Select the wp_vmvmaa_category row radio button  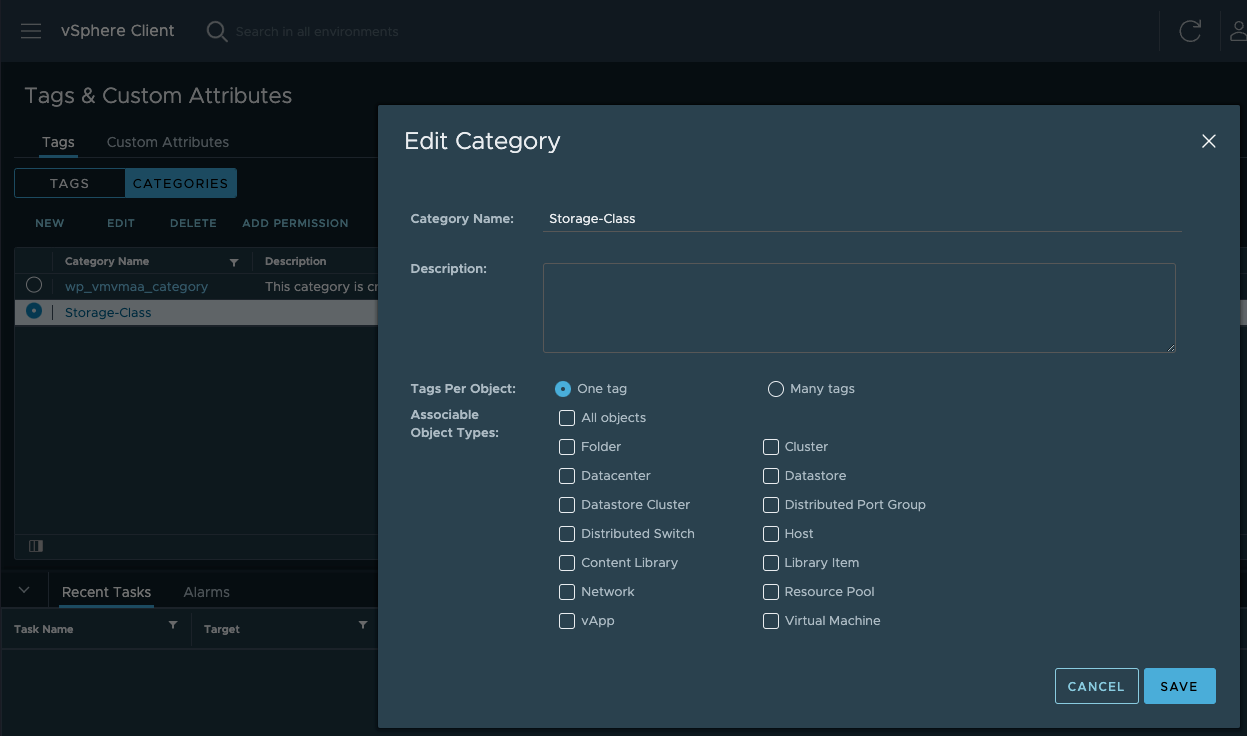coord(34,285)
